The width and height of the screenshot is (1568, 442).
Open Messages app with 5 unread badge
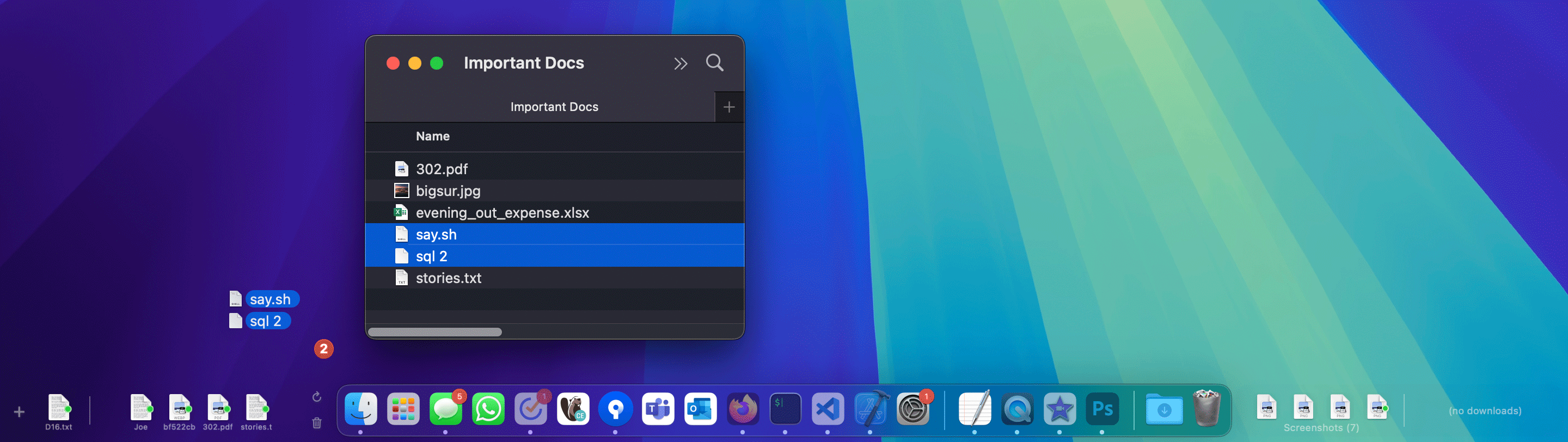click(x=445, y=408)
